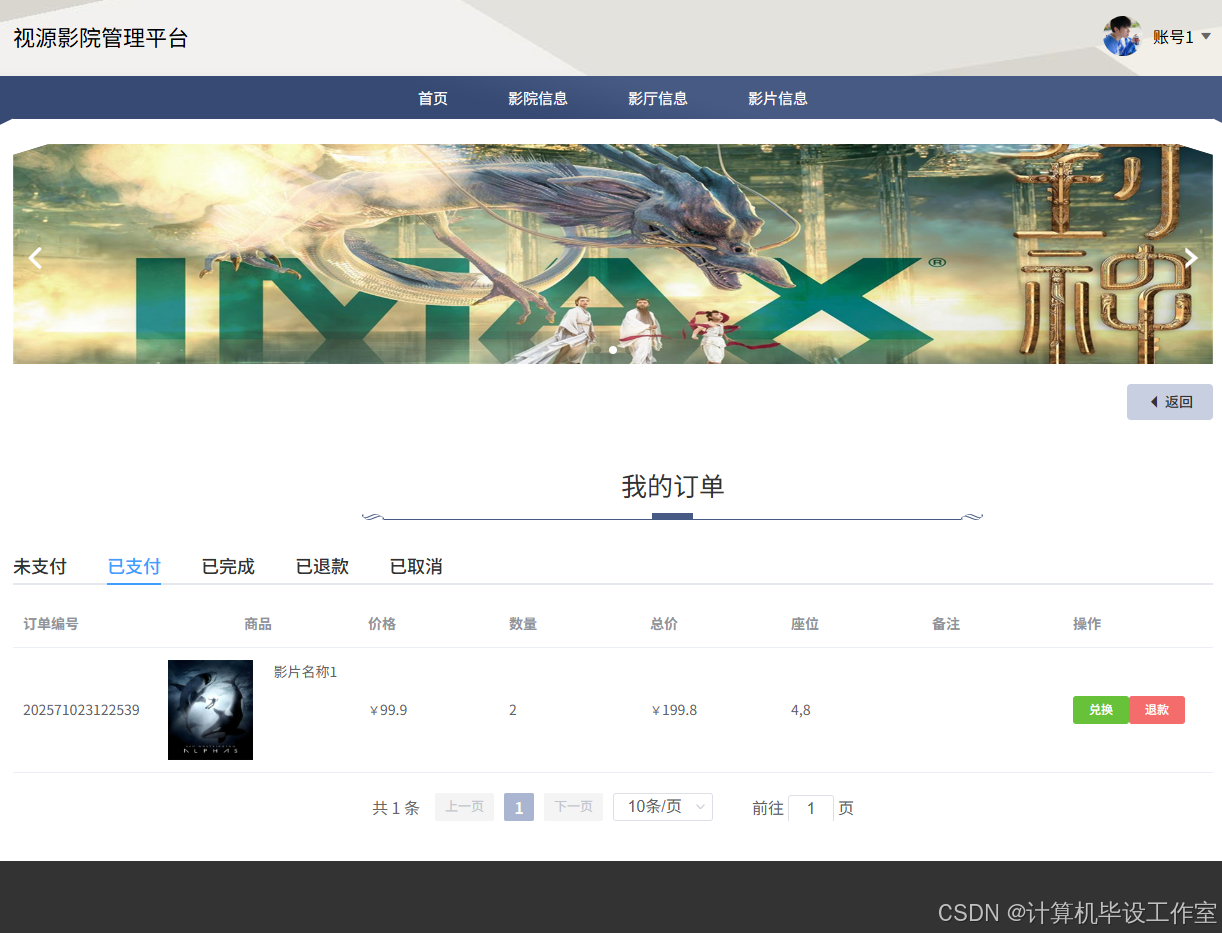Click the user avatar picture
Viewport: 1222px width, 933px height.
tap(1123, 36)
